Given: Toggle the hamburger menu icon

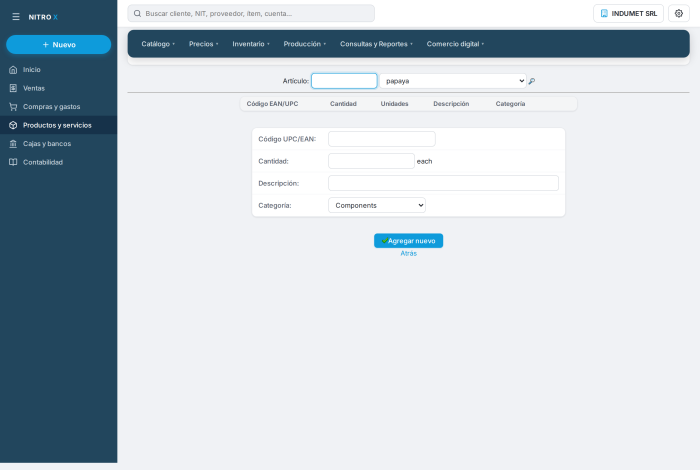Looking at the screenshot, I should click(x=16, y=17).
